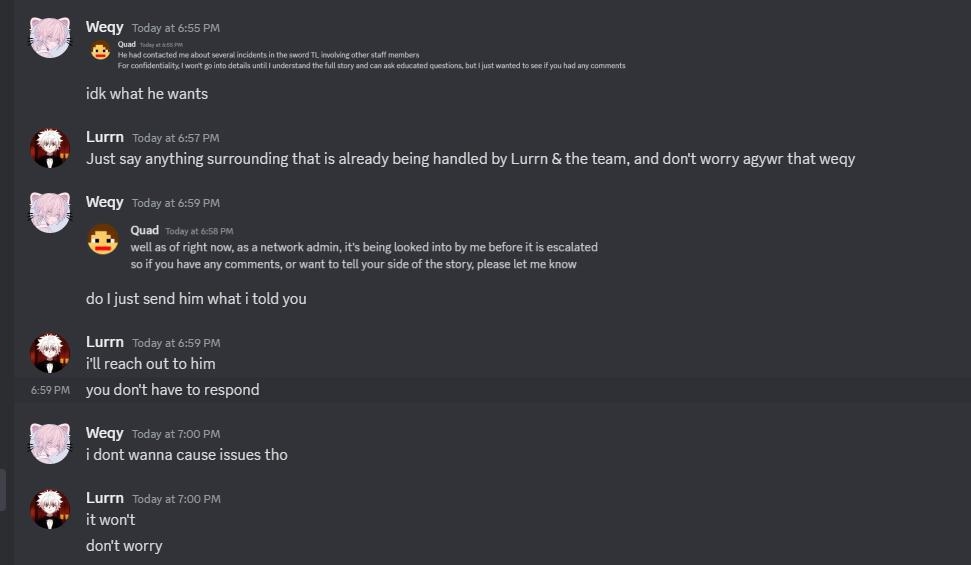Click Lurrn's avatar on the 6:59 PM message

click(50, 352)
